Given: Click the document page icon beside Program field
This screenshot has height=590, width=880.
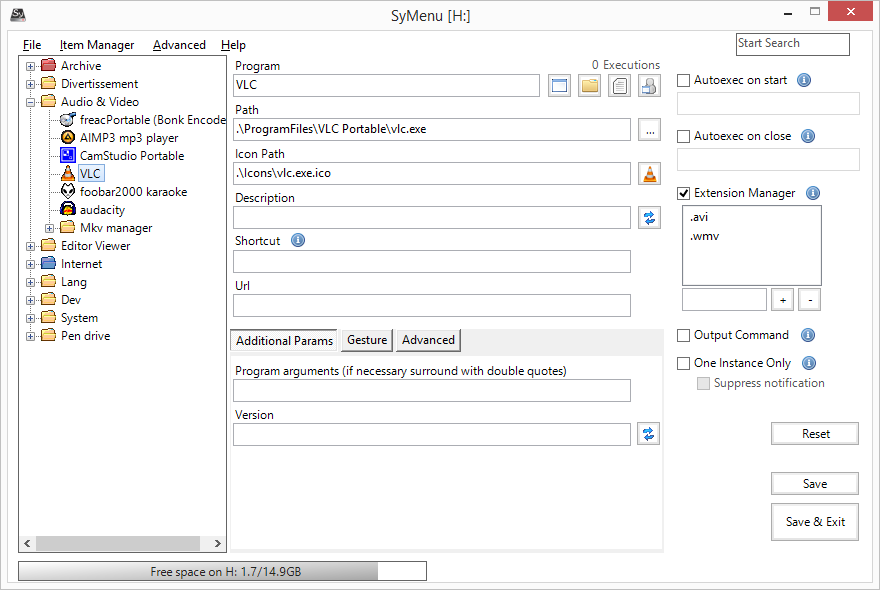Looking at the screenshot, I should click(620, 86).
